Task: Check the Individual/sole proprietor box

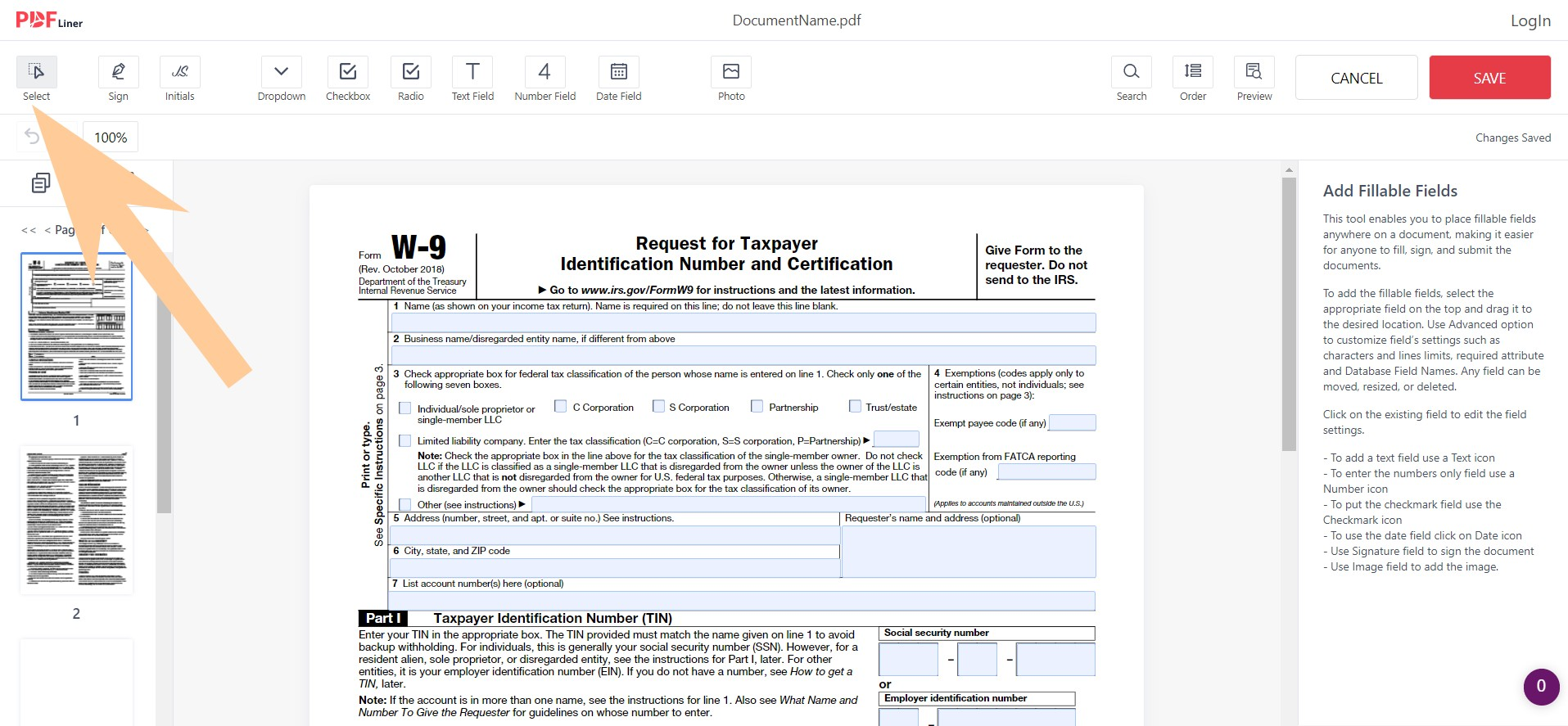Action: [404, 408]
